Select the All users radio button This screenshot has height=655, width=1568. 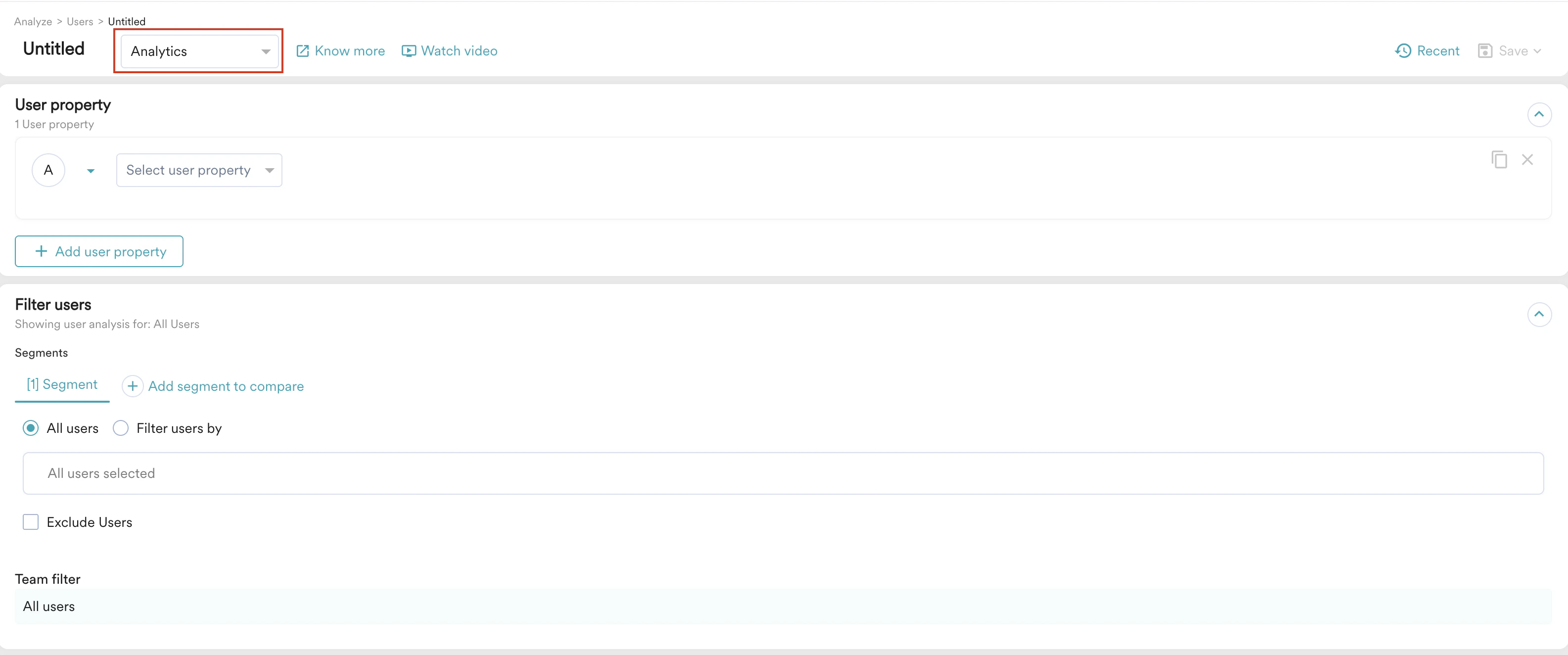31,428
